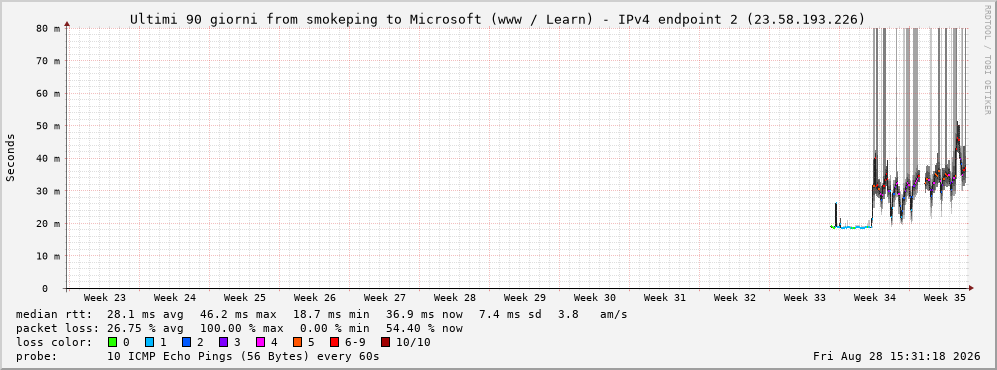Click the blue loss color 2 swatch

[185, 342]
